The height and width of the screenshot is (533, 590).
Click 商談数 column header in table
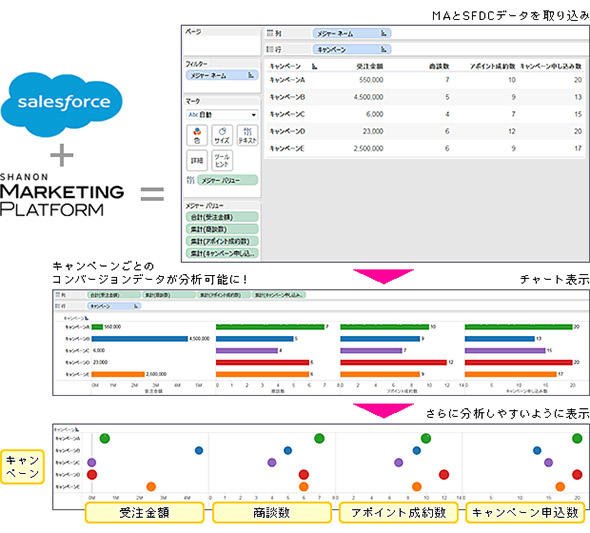click(x=439, y=67)
